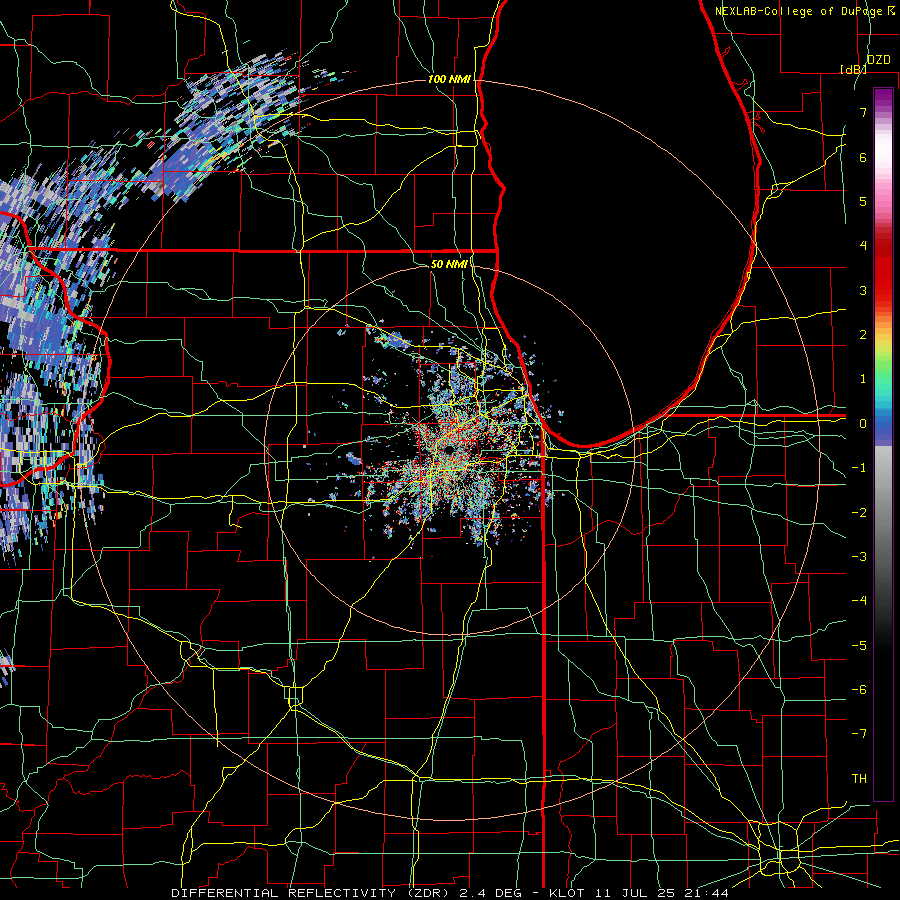The height and width of the screenshot is (900, 900).
Task: Click the "5" value on color scale
Action: click(863, 201)
